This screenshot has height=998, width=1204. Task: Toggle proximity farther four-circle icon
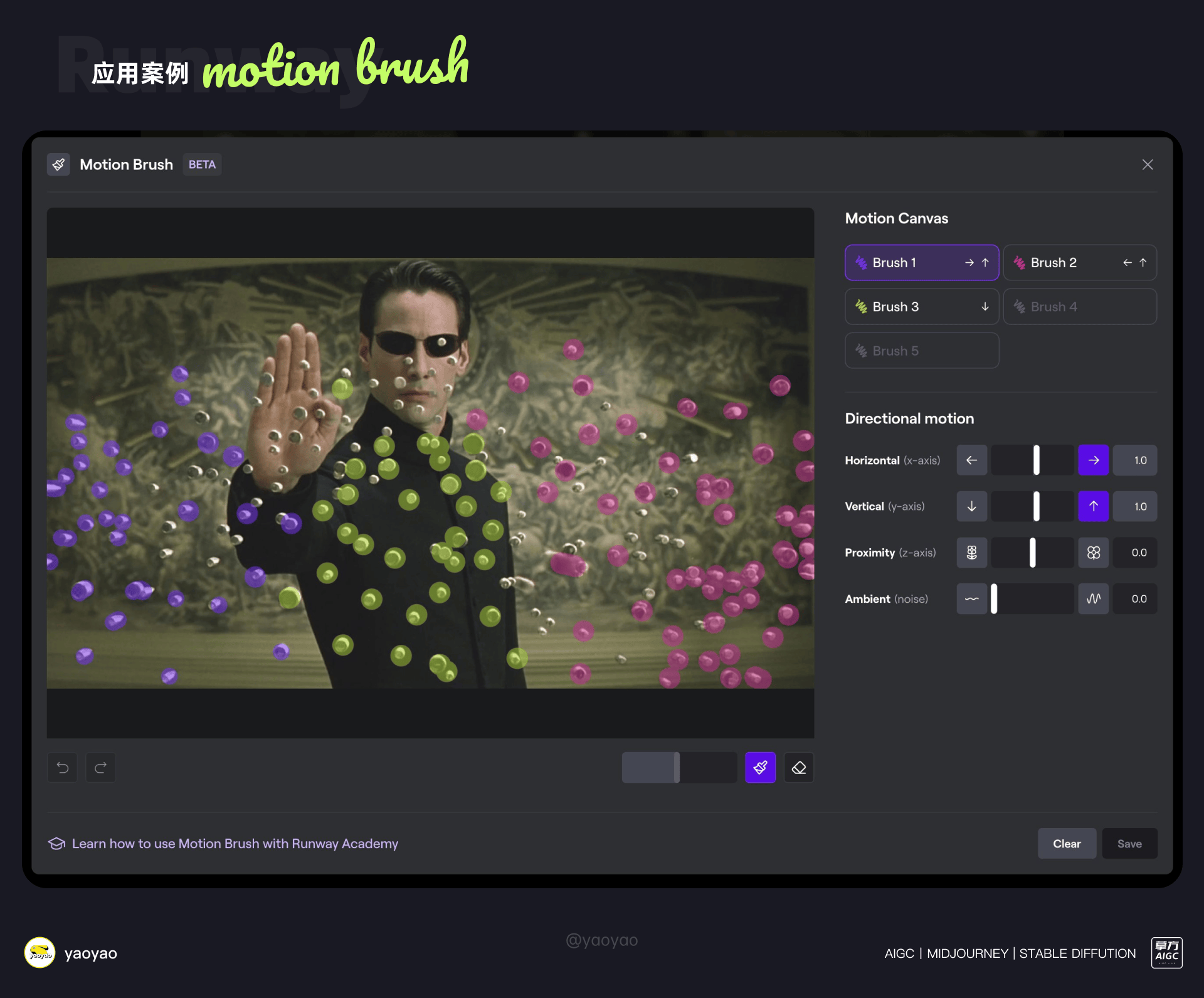[x=1093, y=553]
